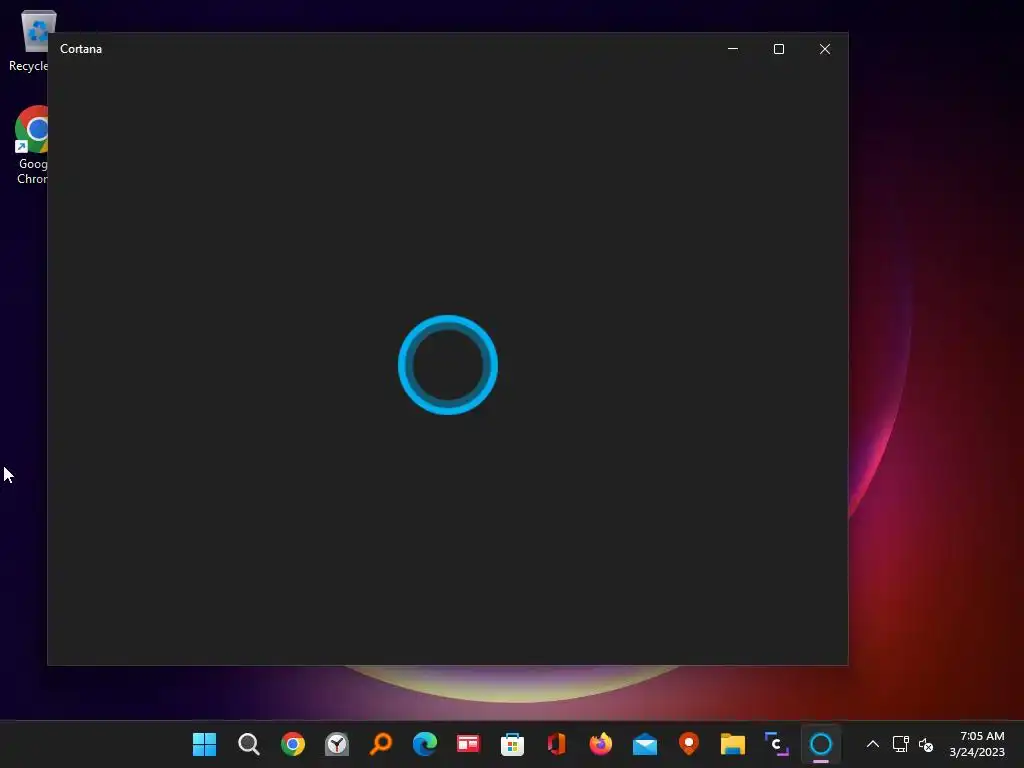Open File Explorer from the taskbar
Image resolution: width=1024 pixels, height=768 pixels.
733,744
